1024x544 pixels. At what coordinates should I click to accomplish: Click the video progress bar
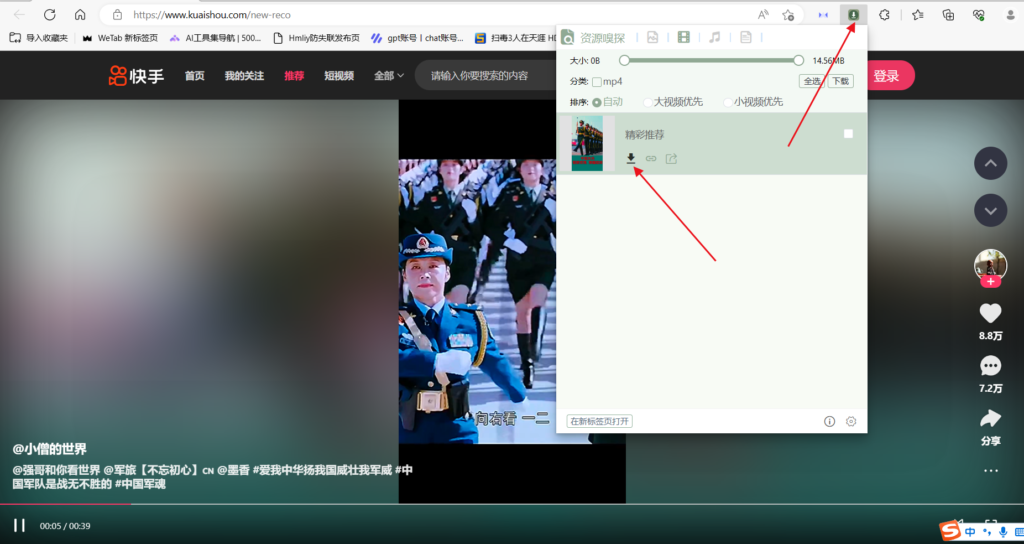tap(512, 504)
